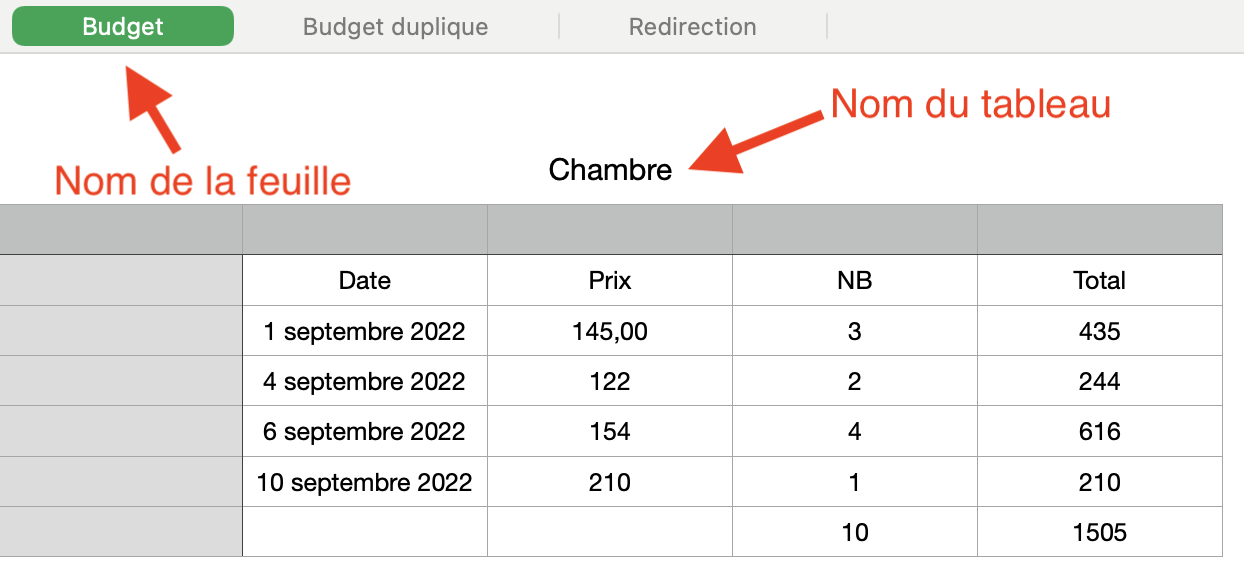Viewport: 1244px width, 566px height.
Task: Click the 1 septembre 2022 date cell
Action: (x=365, y=331)
